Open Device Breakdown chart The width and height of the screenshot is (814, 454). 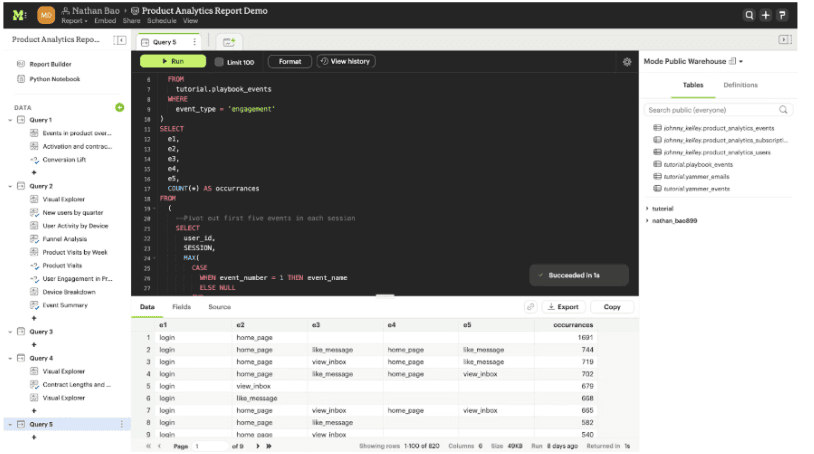69,292
